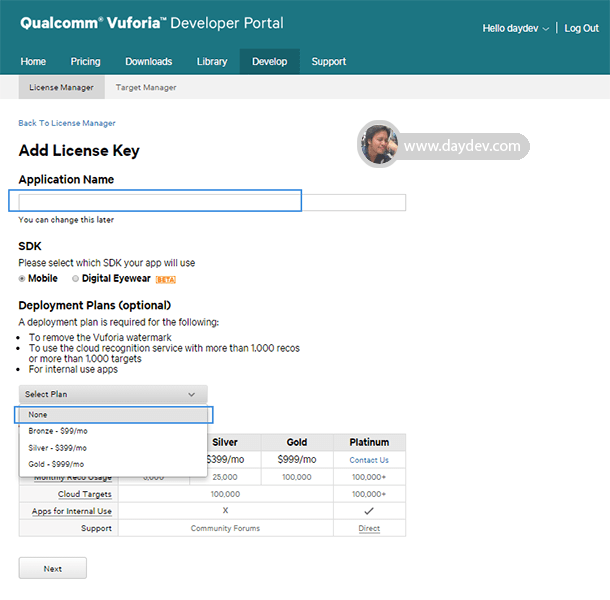610x600 pixels.
Task: Click the 25,000 reco usage cell
Action: [225, 477]
